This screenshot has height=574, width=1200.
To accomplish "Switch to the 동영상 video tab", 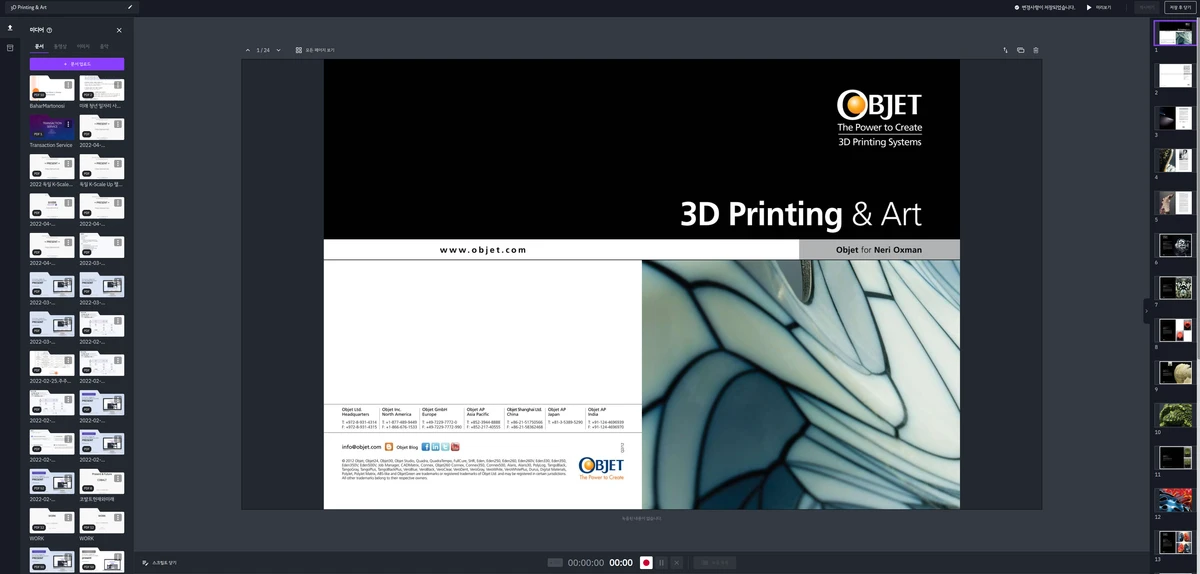I will pyautogui.click(x=60, y=46).
